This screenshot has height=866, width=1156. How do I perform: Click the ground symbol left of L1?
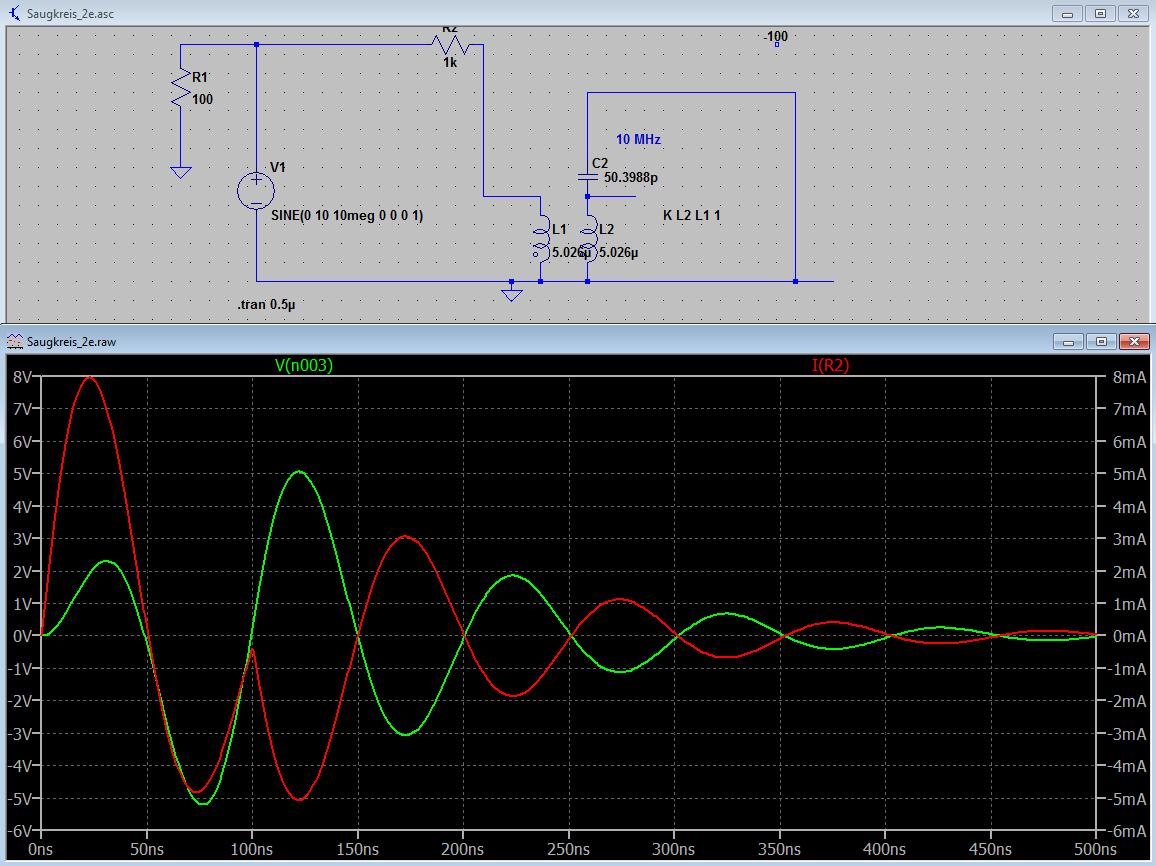coord(512,293)
